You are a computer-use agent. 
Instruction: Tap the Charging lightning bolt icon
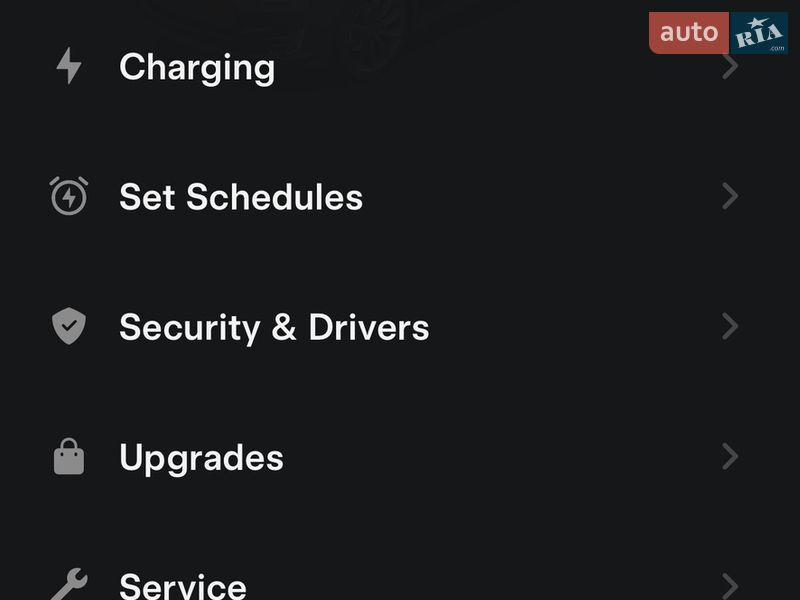click(69, 66)
